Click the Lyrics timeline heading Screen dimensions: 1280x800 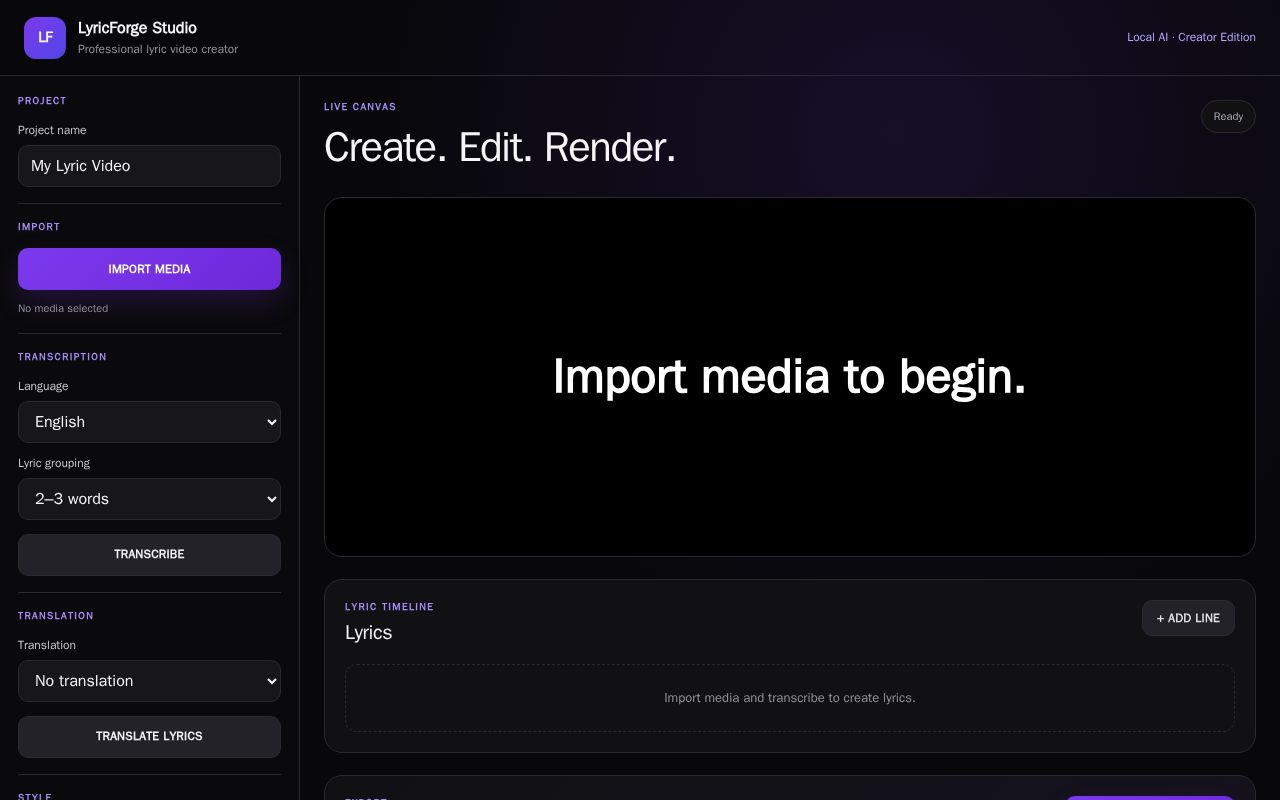pyautogui.click(x=368, y=633)
